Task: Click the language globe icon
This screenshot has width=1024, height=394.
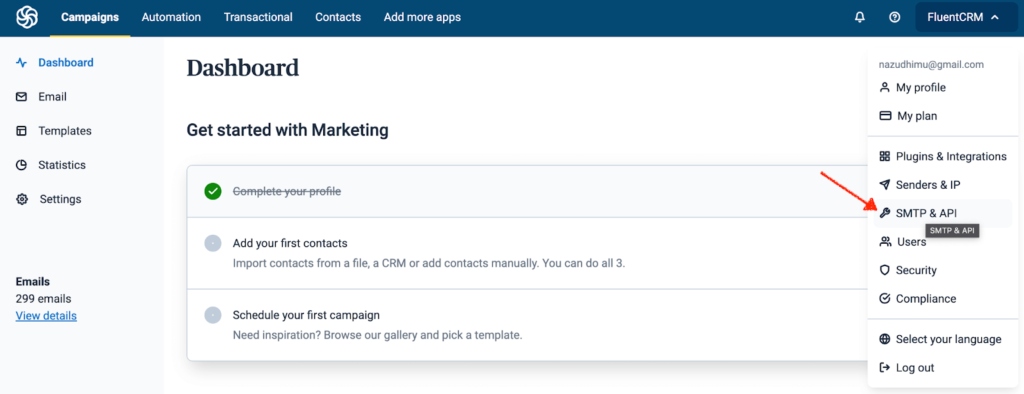Action: point(885,339)
